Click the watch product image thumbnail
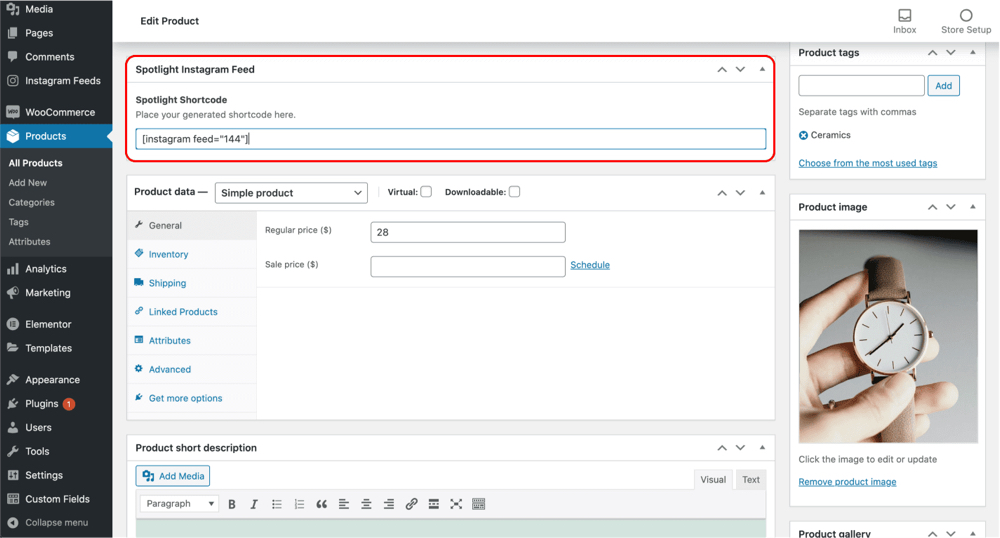 (888, 336)
